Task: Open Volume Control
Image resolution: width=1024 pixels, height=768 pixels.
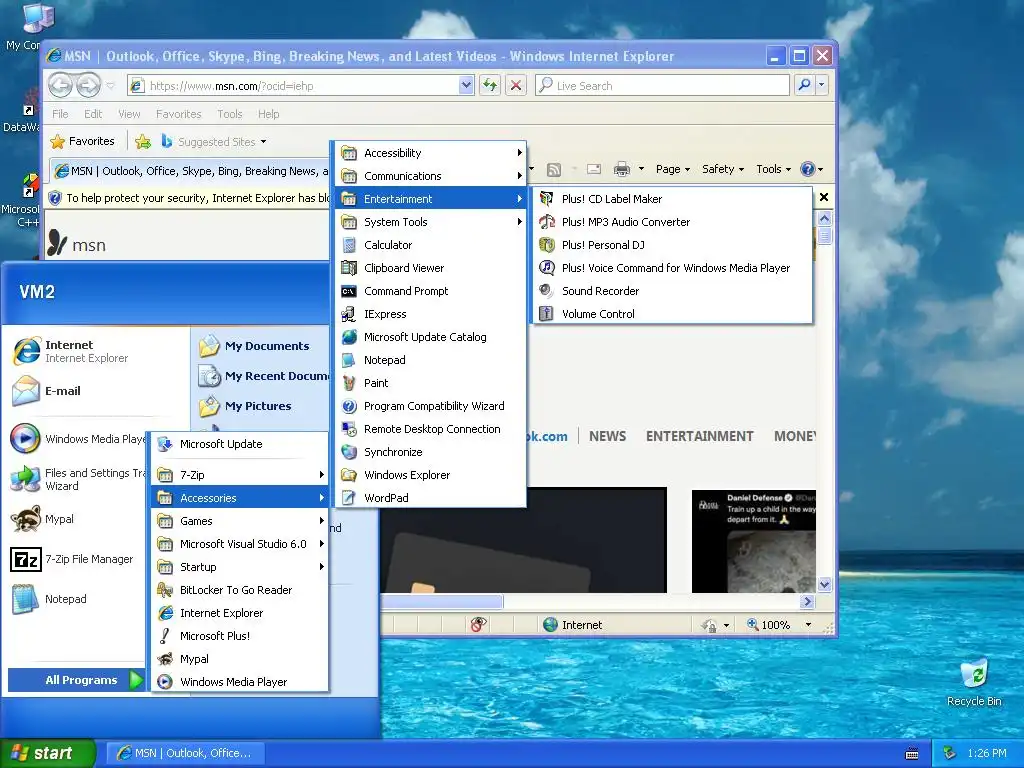Action: (x=673, y=313)
